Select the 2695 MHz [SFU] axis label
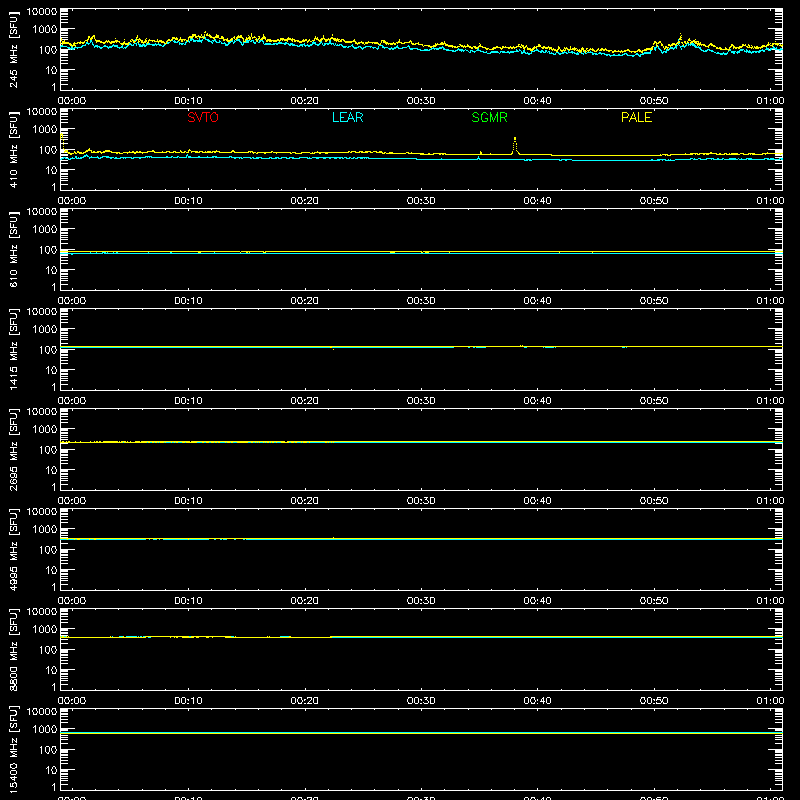Viewport: 800px width, 800px height. (x=13, y=449)
